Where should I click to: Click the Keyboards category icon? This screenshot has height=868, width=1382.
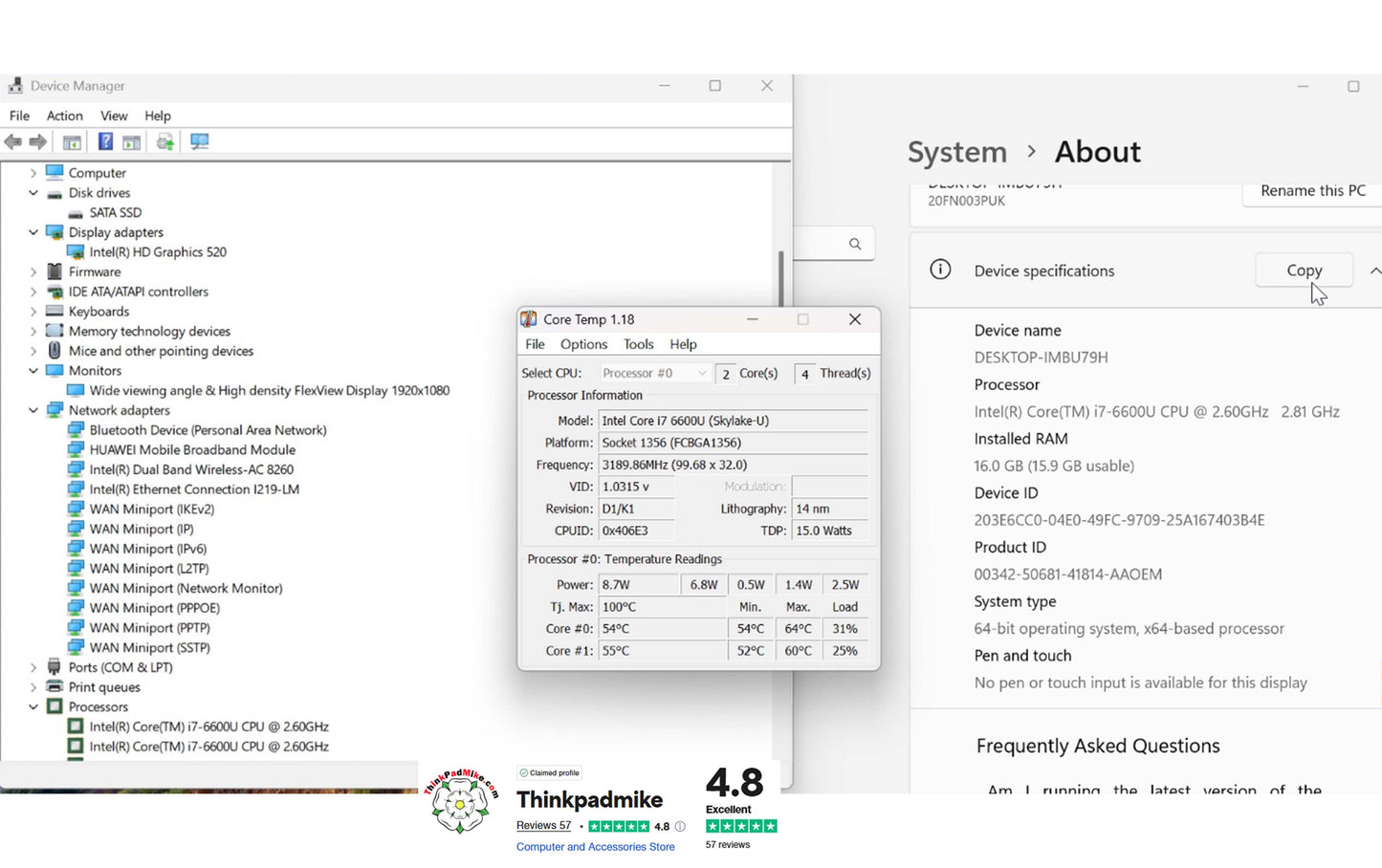(55, 312)
